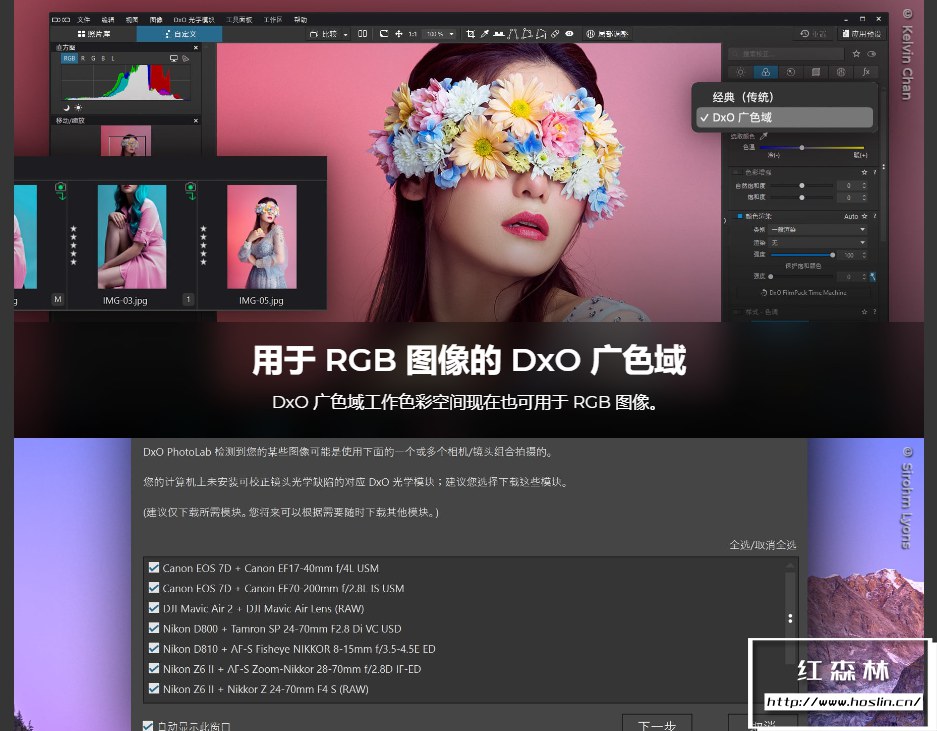This screenshot has height=731, width=937.
Task: Choose DxO 广色域 wide gamut option
Action: pyautogui.click(x=784, y=117)
